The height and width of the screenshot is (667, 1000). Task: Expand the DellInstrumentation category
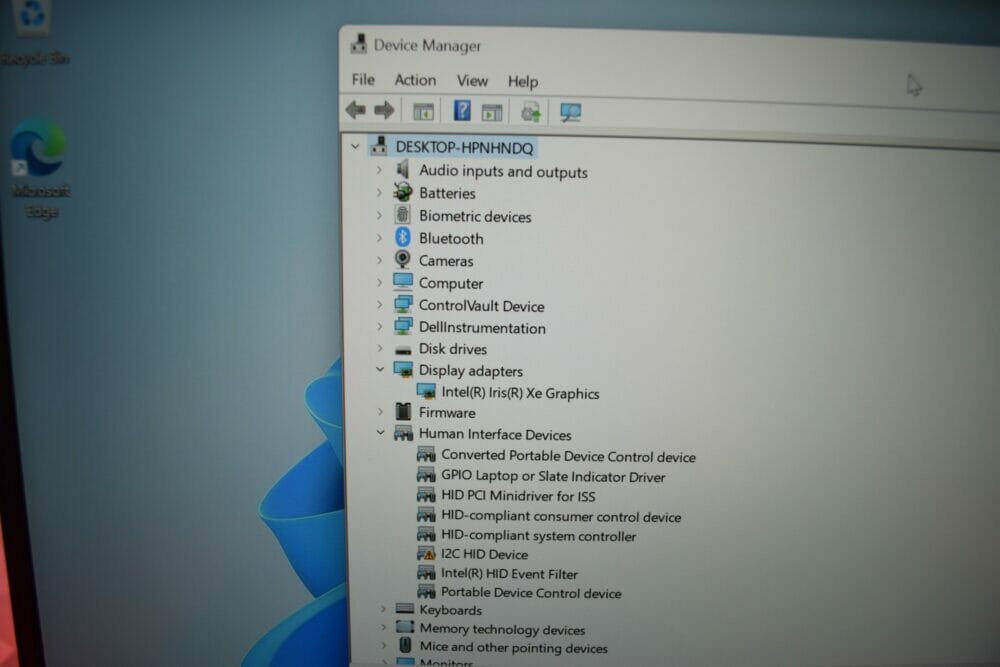click(x=379, y=326)
